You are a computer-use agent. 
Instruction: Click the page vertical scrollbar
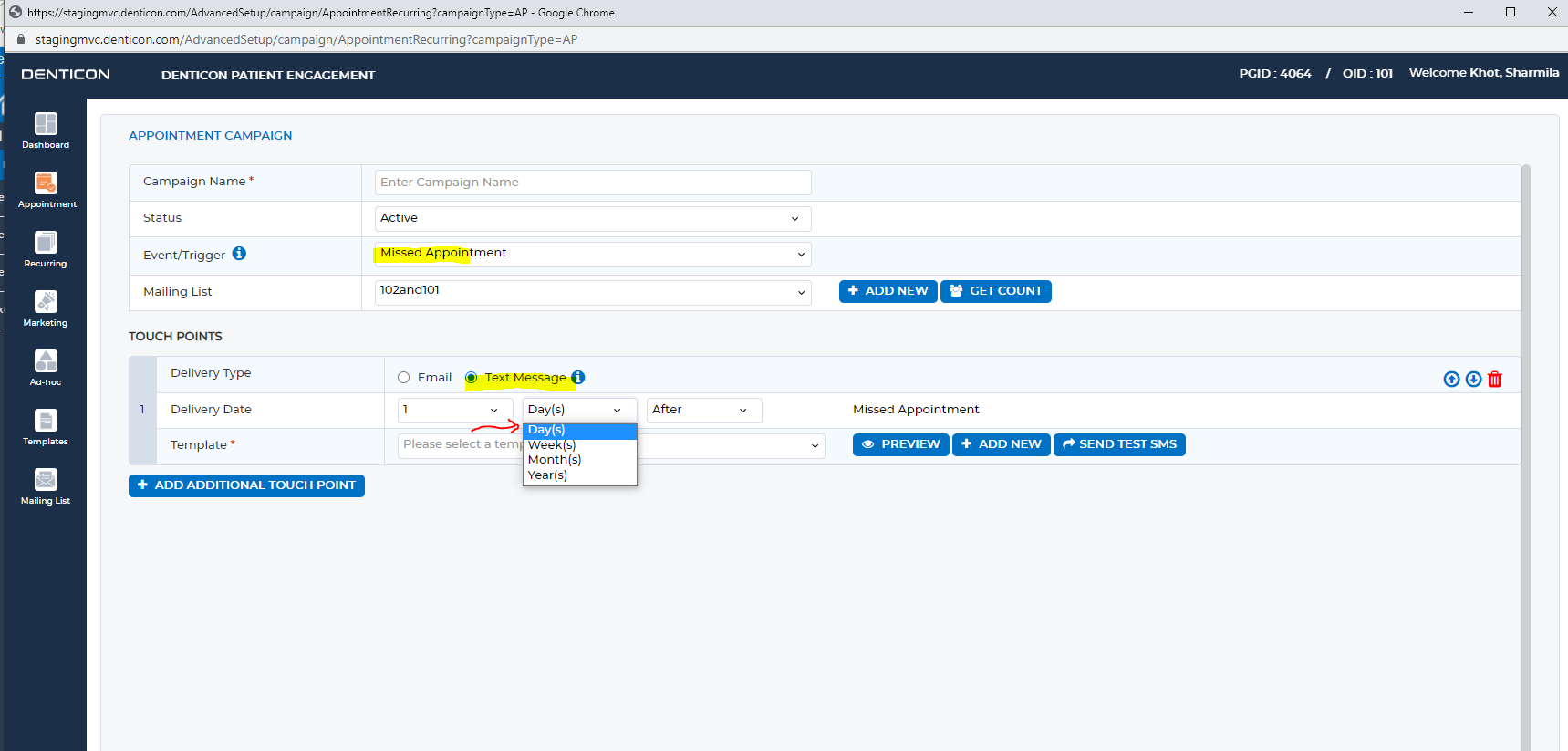coord(1526,456)
